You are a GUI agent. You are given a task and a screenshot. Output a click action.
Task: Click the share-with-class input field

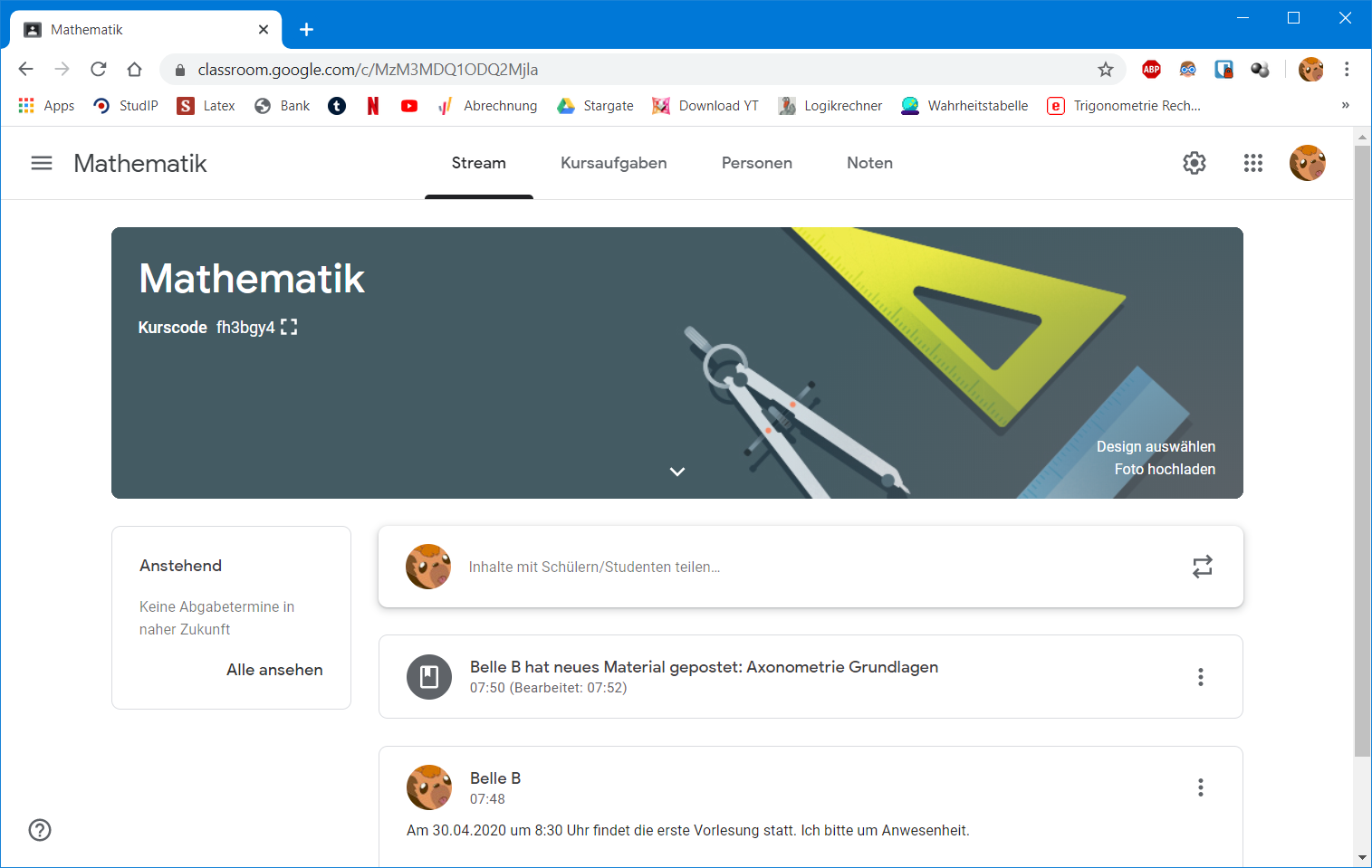tap(811, 567)
